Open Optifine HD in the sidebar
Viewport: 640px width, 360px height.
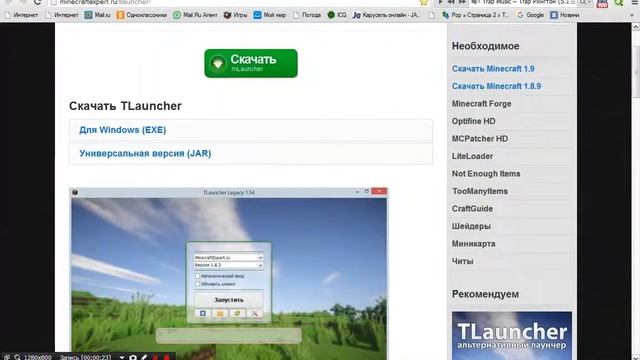[473, 122]
